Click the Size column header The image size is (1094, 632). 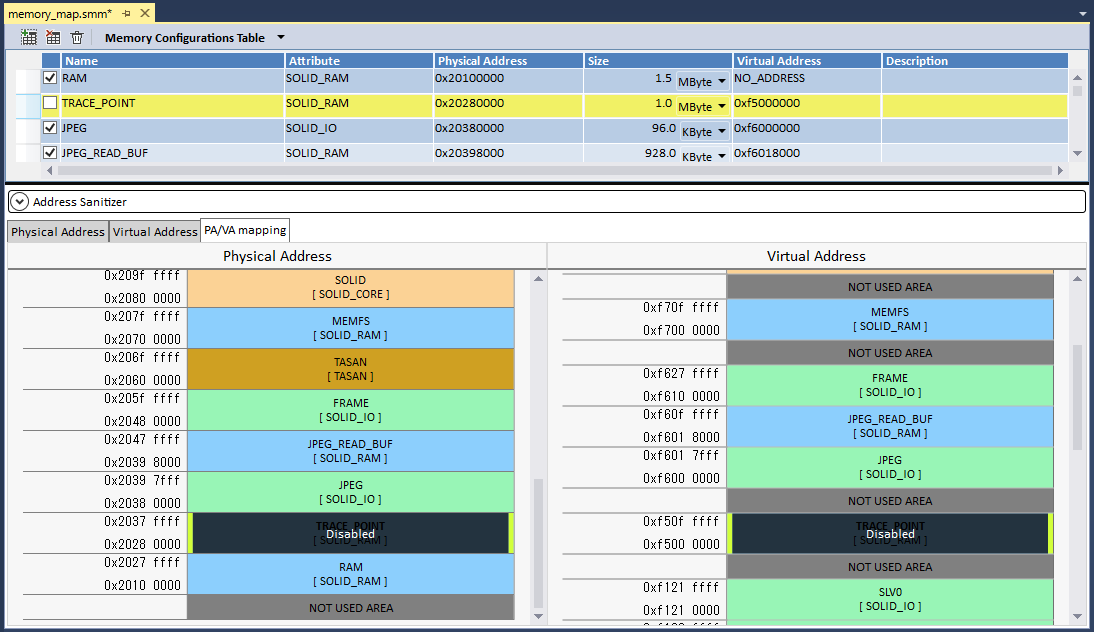pyautogui.click(x=658, y=61)
